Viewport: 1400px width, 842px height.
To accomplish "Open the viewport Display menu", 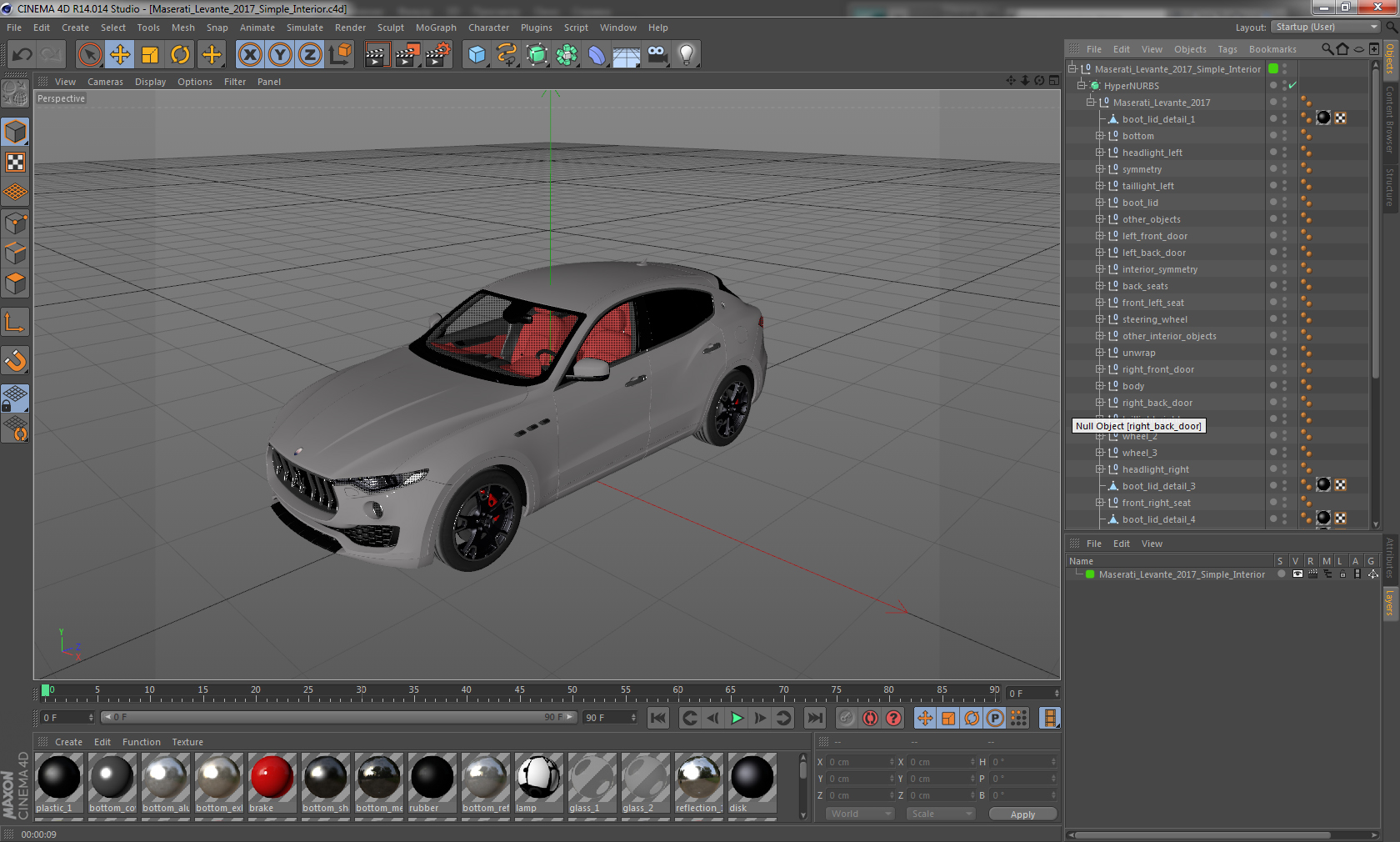I will [150, 82].
